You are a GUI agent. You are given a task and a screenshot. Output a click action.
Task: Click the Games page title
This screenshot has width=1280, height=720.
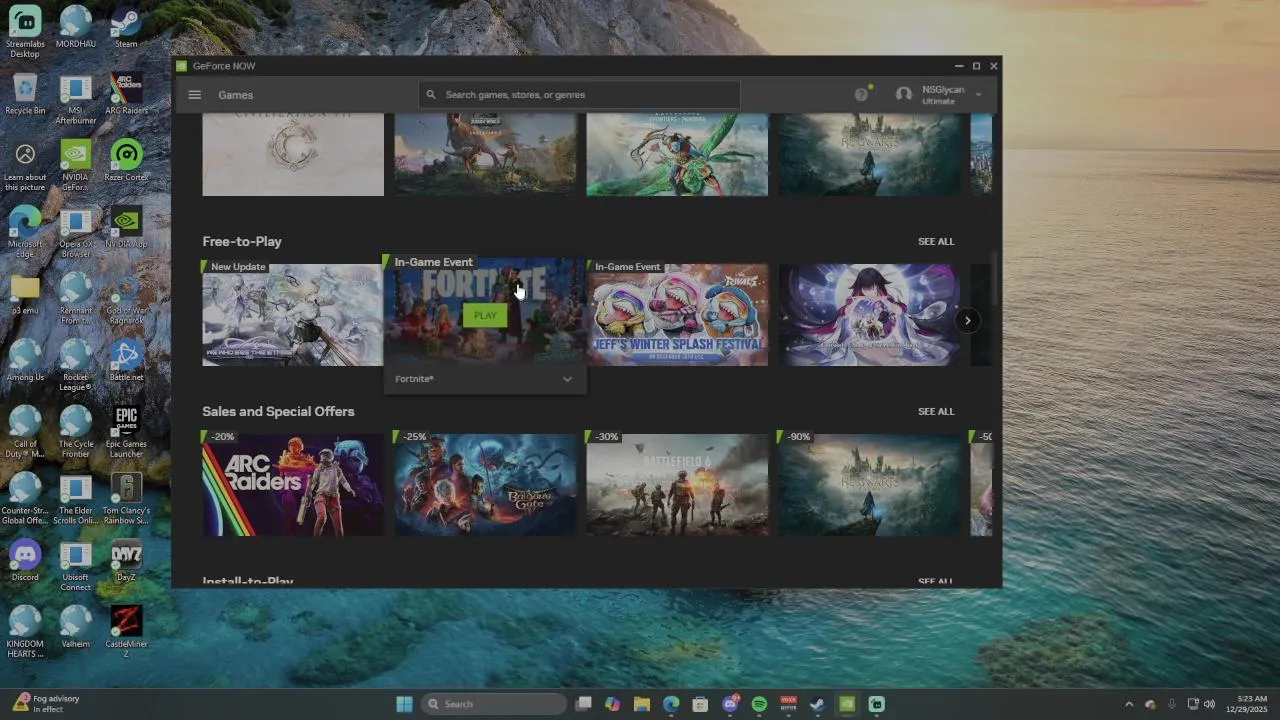coord(236,95)
